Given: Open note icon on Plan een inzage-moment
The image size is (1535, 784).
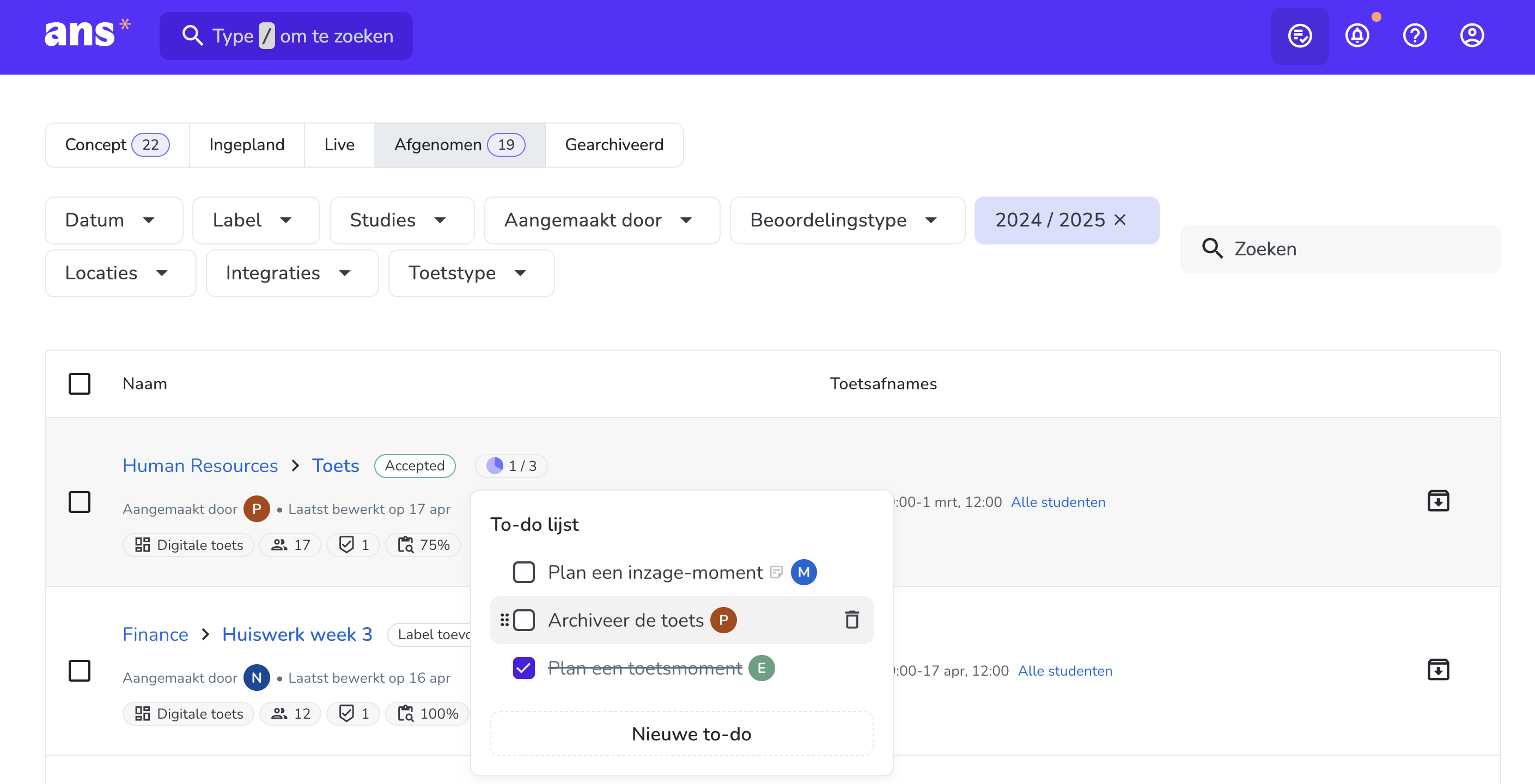Looking at the screenshot, I should 776,572.
